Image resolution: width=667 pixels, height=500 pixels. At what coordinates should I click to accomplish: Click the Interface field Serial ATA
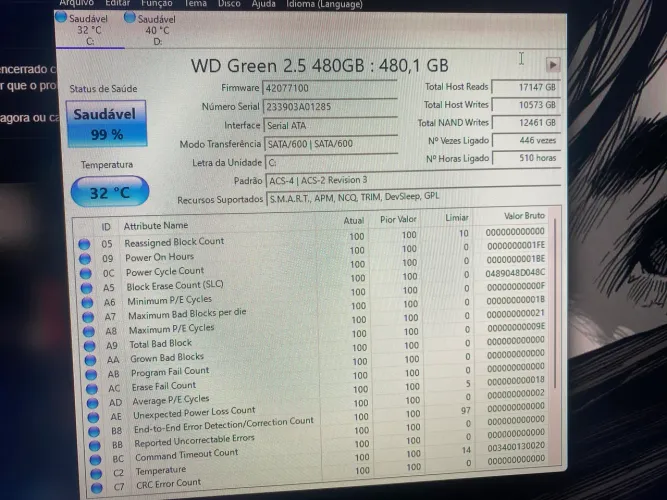tap(331, 126)
